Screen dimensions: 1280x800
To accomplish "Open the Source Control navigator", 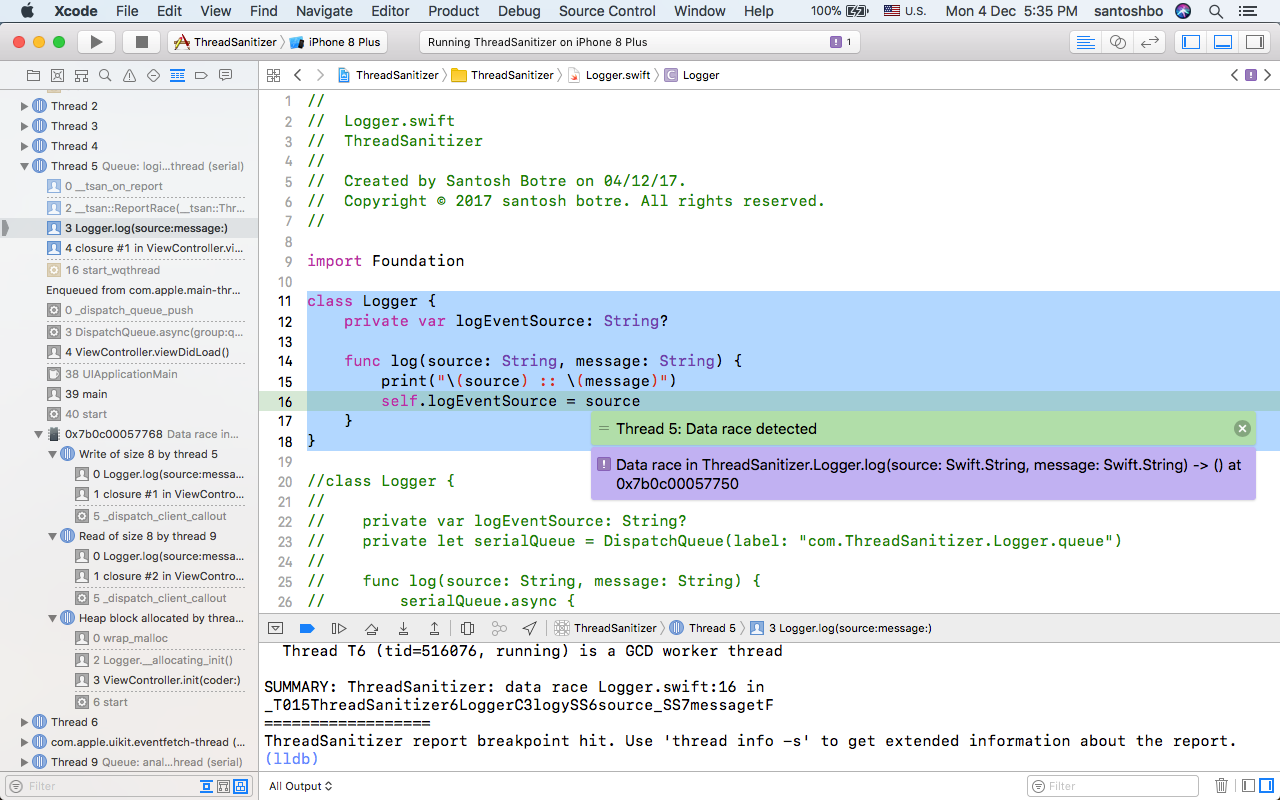I will tap(57, 75).
